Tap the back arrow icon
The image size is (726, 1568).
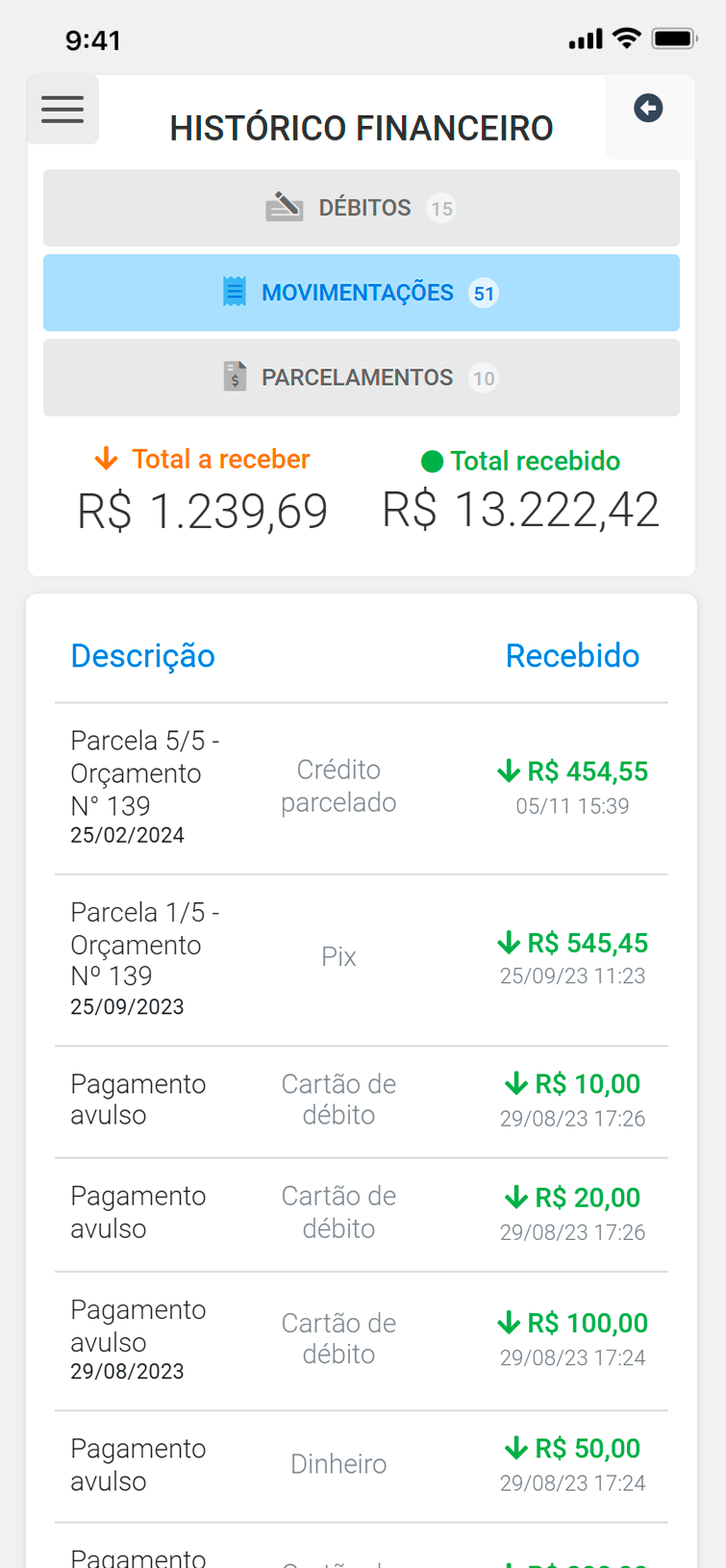point(648,109)
